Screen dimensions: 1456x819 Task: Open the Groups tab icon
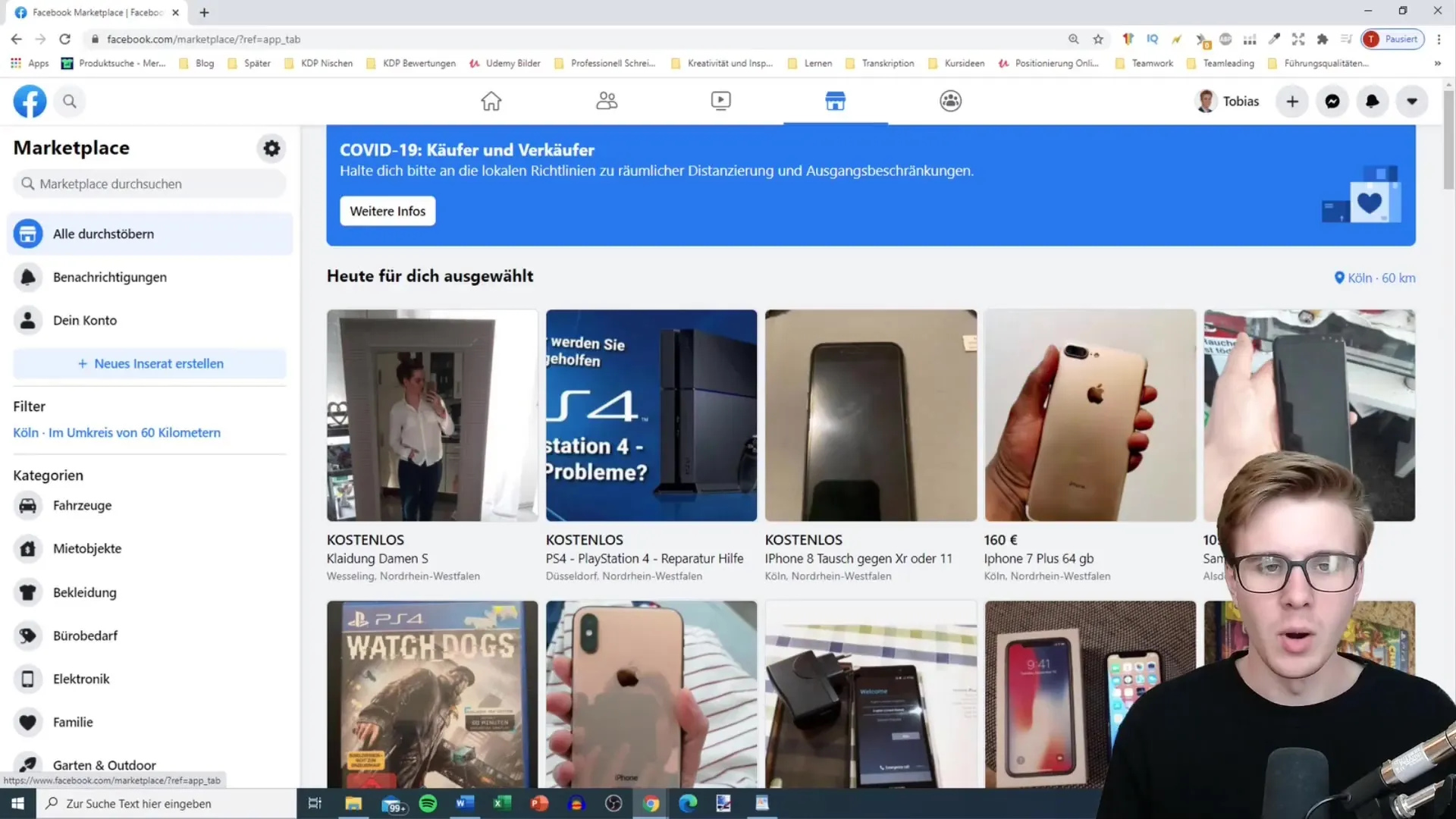click(950, 101)
